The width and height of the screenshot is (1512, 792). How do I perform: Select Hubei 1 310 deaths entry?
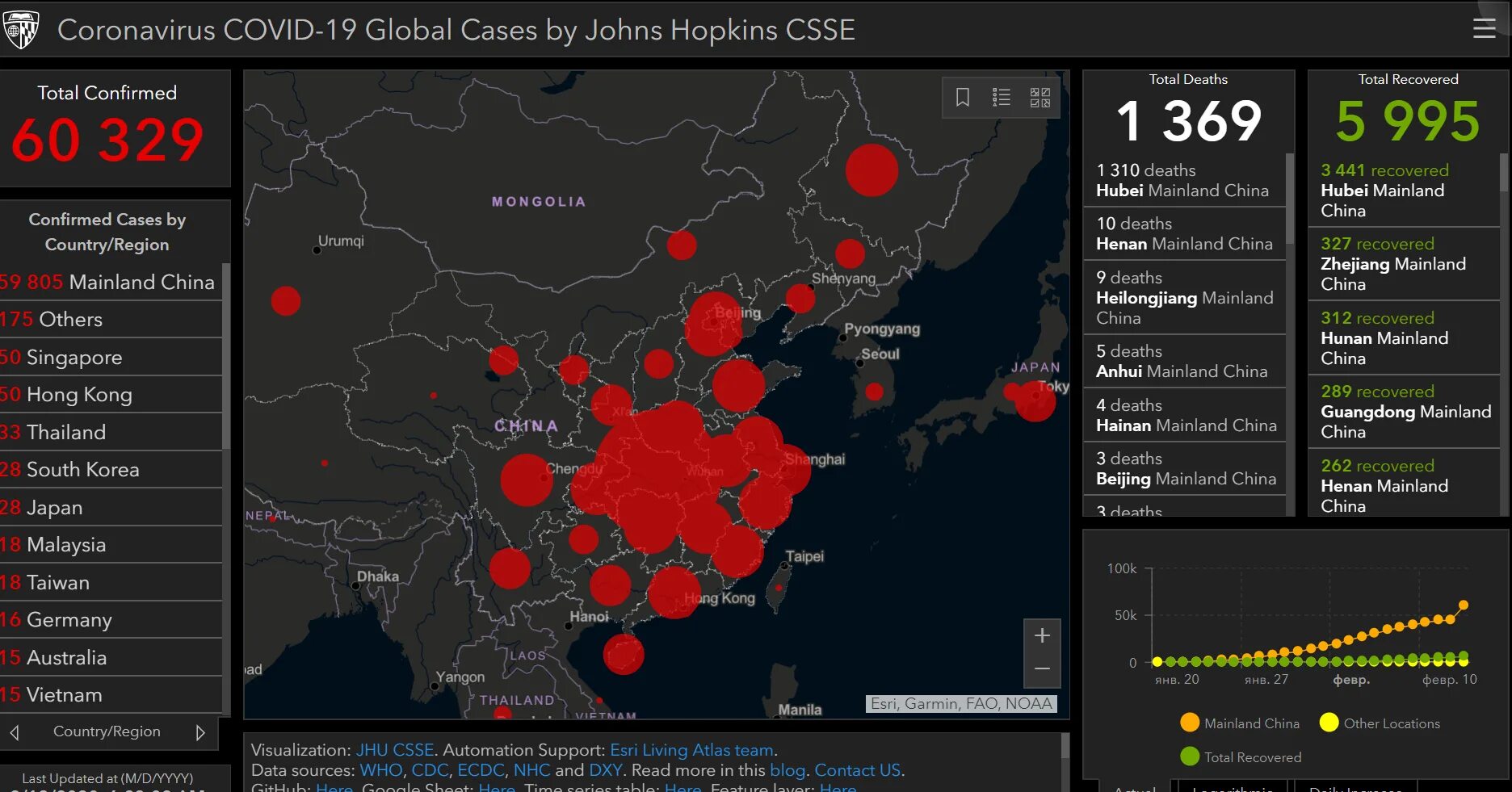(1184, 180)
